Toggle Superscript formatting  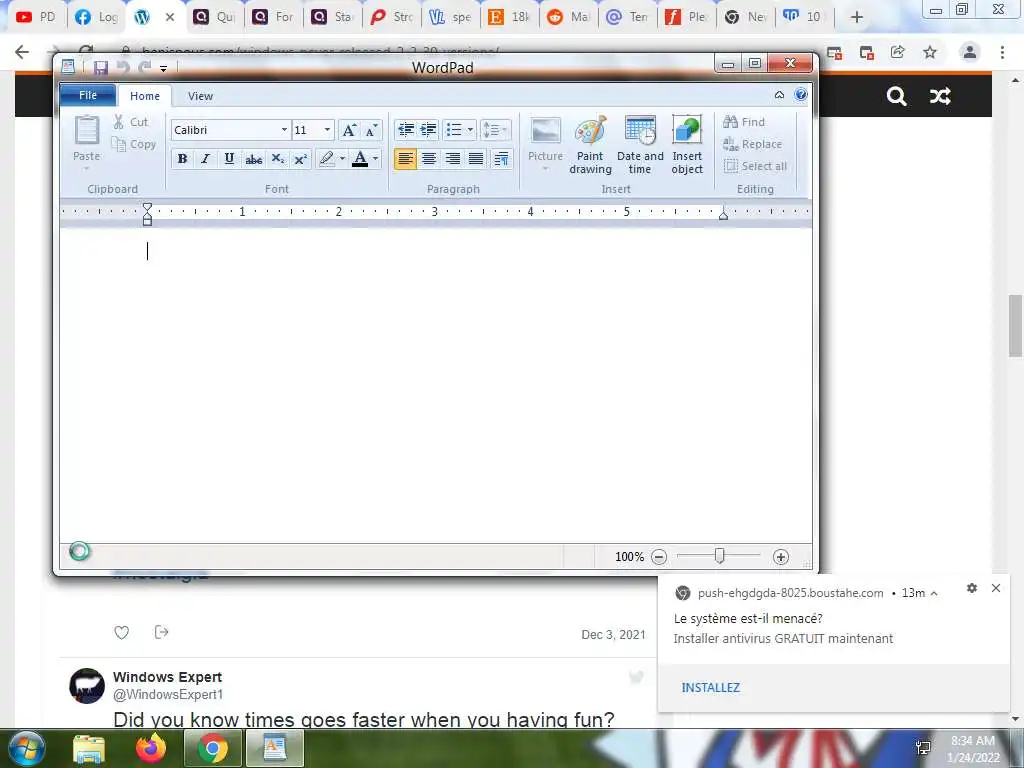point(300,159)
